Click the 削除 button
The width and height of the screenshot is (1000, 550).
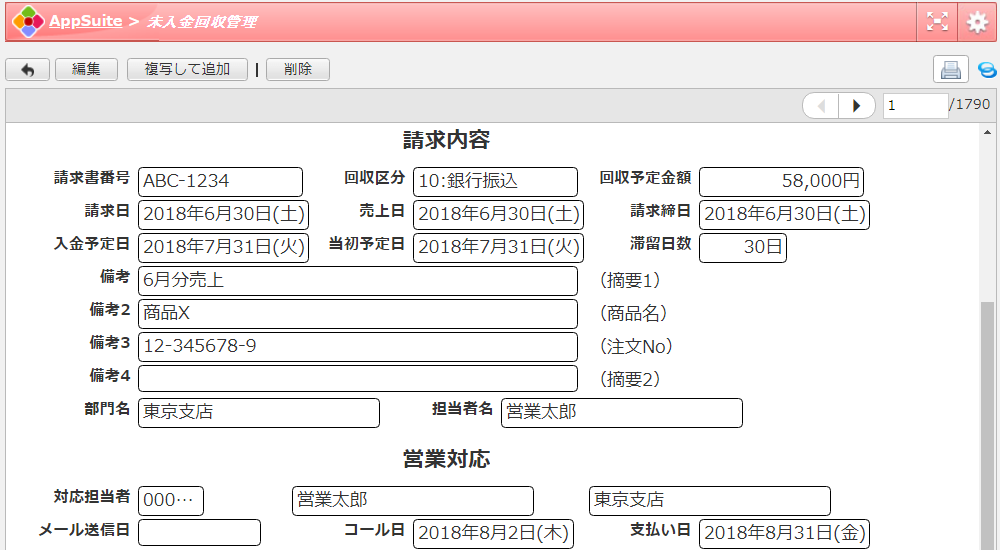point(297,69)
